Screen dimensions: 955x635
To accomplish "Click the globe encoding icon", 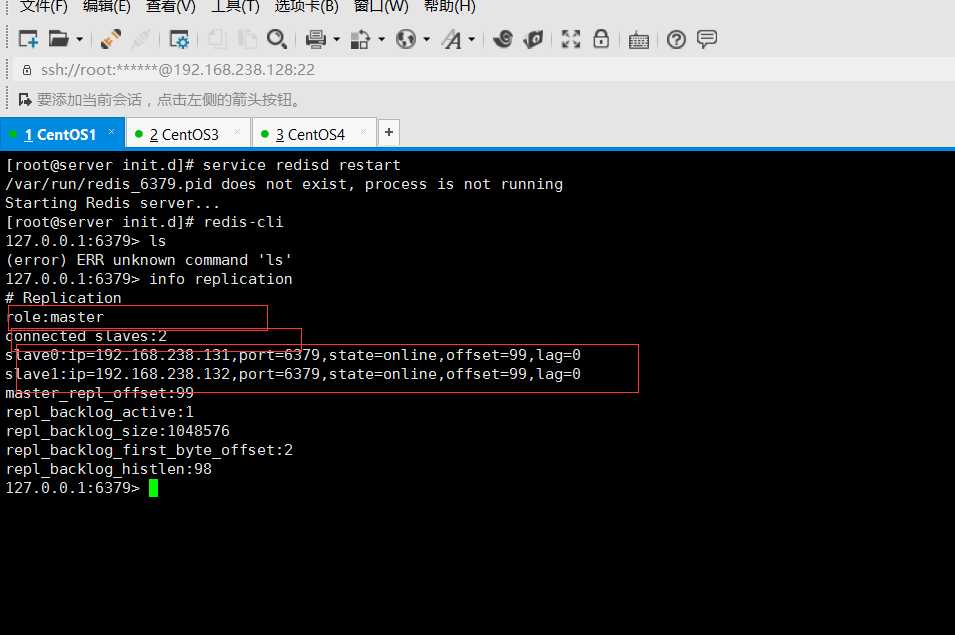I will click(x=406, y=40).
